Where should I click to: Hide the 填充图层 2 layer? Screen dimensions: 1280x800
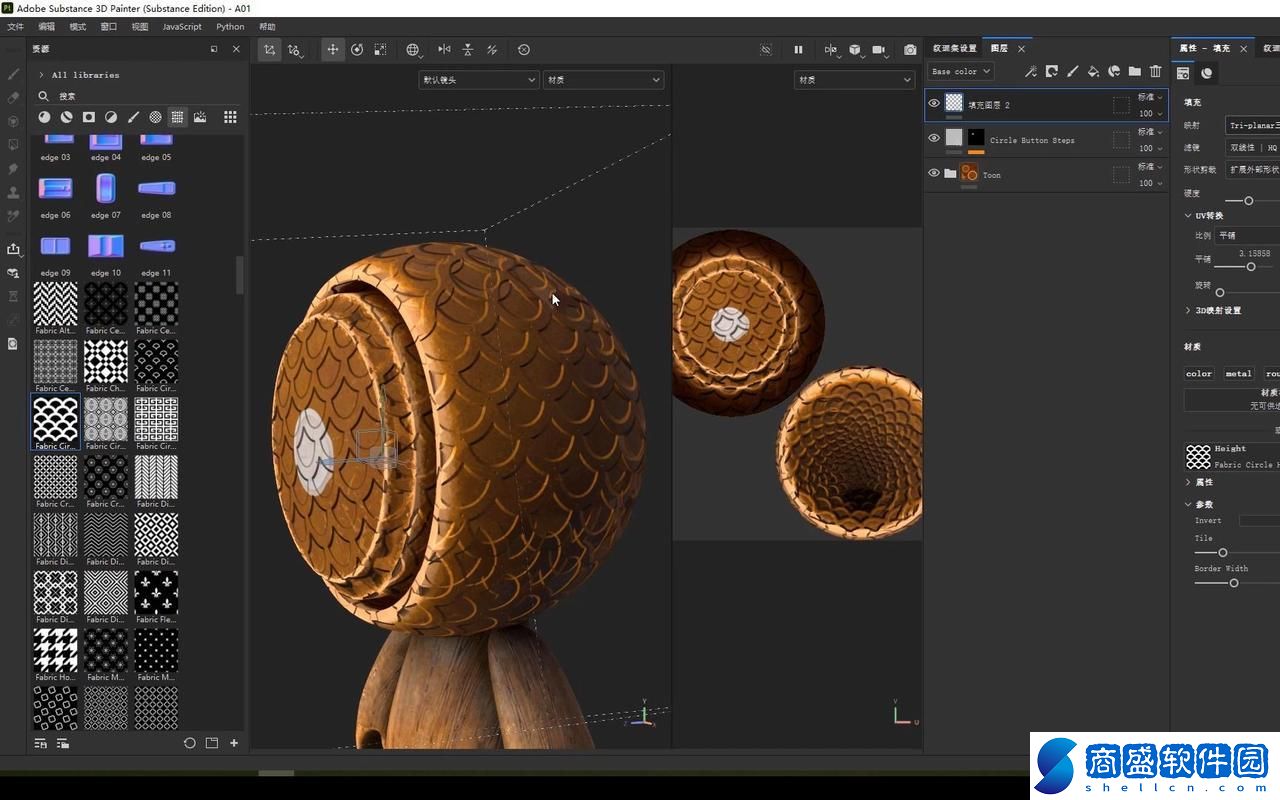(x=934, y=103)
